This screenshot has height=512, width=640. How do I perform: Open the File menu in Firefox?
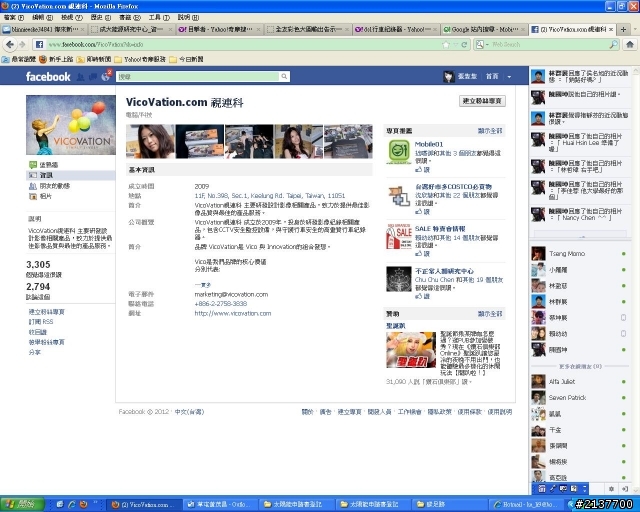(13, 18)
